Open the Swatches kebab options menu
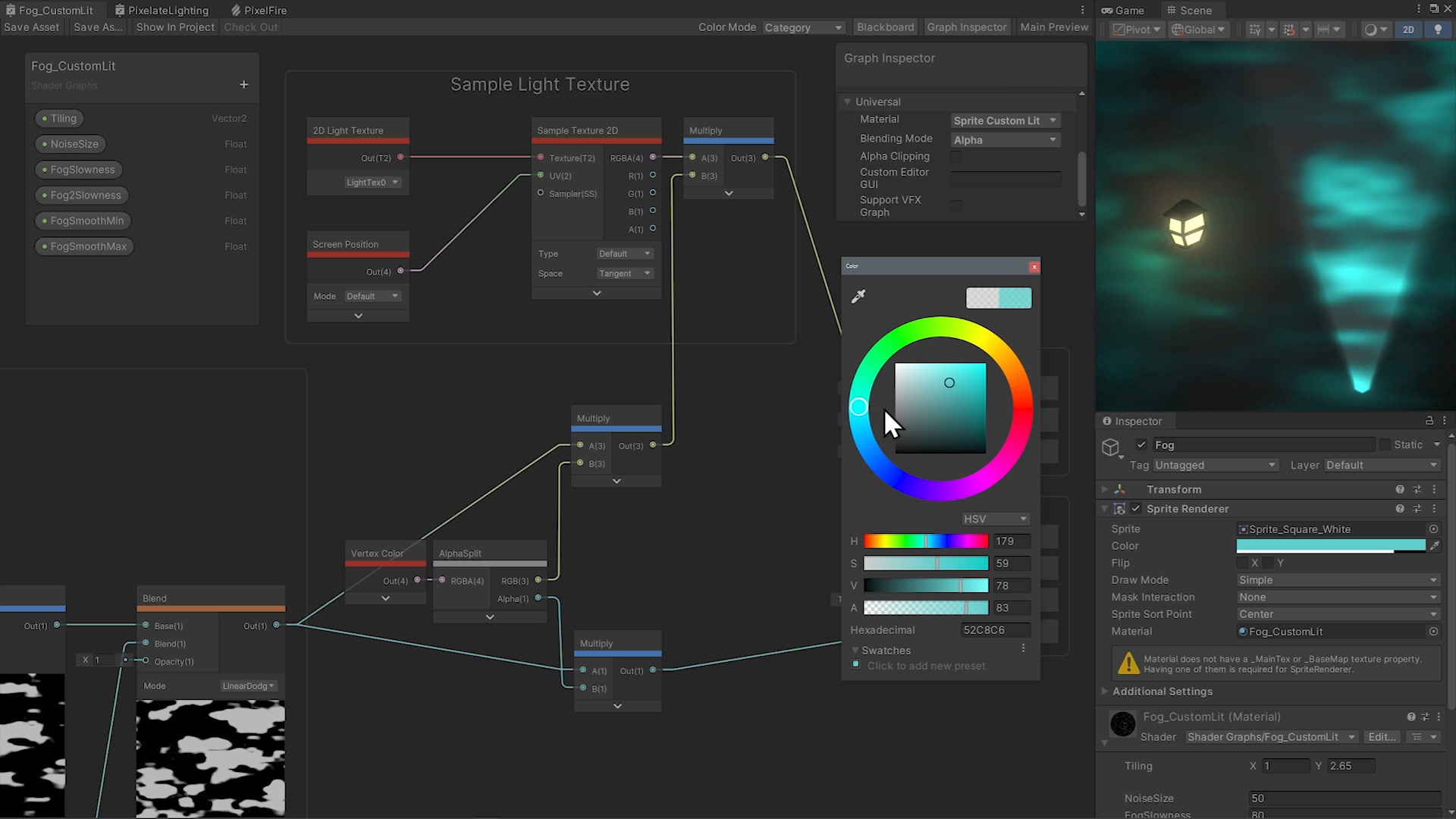Image resolution: width=1456 pixels, height=819 pixels. [x=1023, y=648]
